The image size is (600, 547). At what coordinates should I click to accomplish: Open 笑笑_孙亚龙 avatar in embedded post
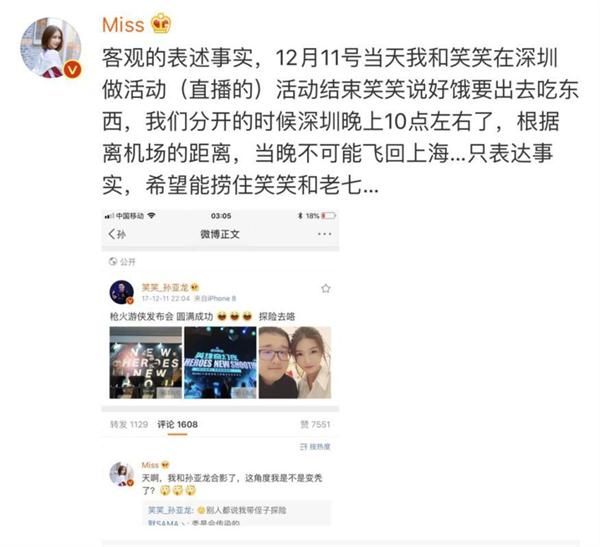point(122,292)
